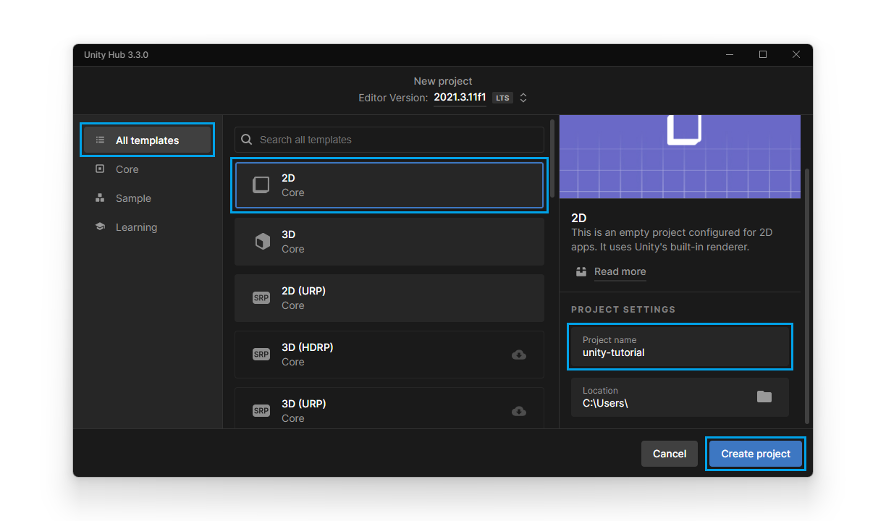Click the SRP icon of 3D (HDRP)
Image resolution: width=887 pixels, height=522 pixels.
pos(261,355)
